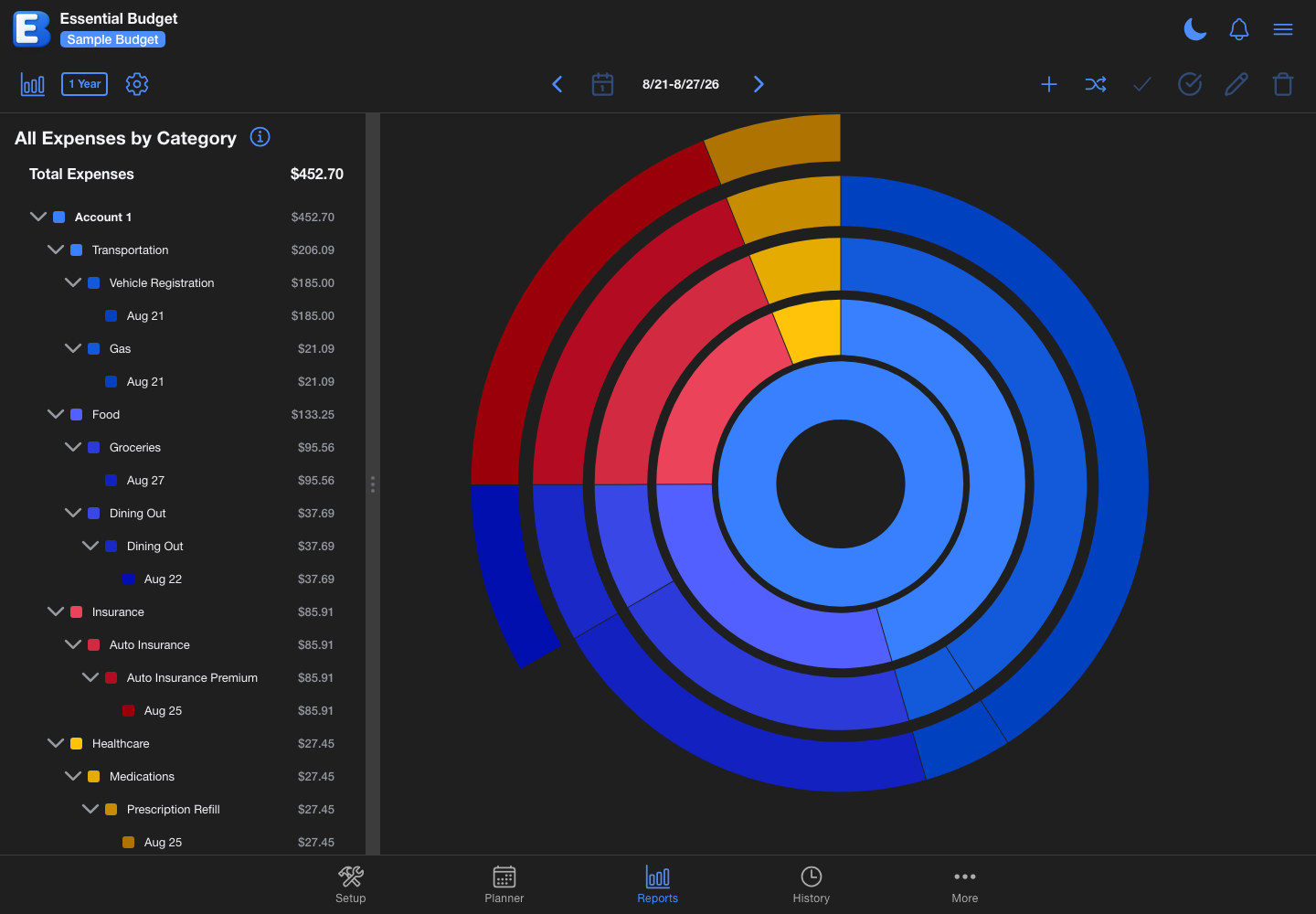Collapse the Prescription Refill row

click(x=90, y=809)
